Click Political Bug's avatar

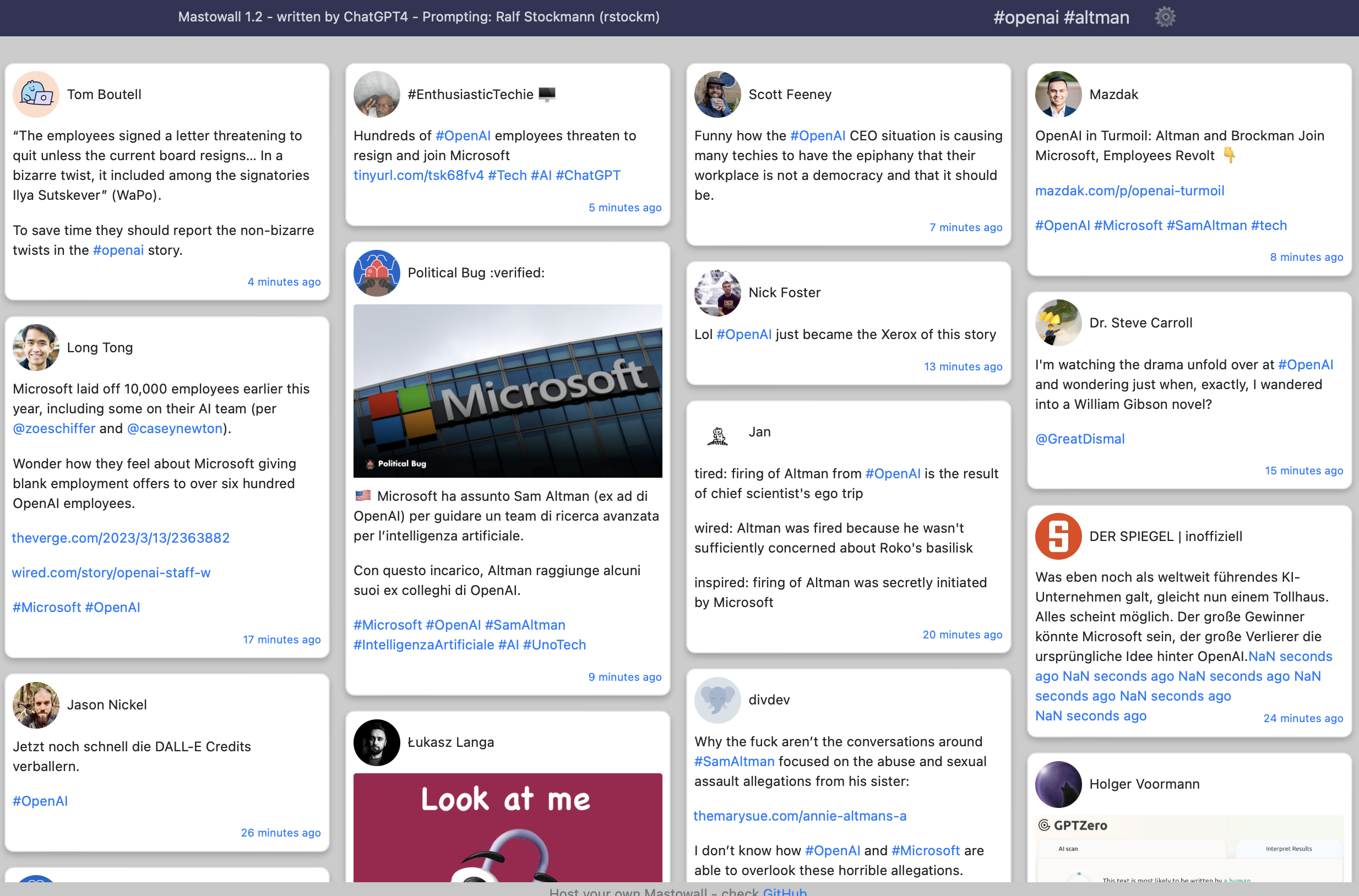[377, 273]
